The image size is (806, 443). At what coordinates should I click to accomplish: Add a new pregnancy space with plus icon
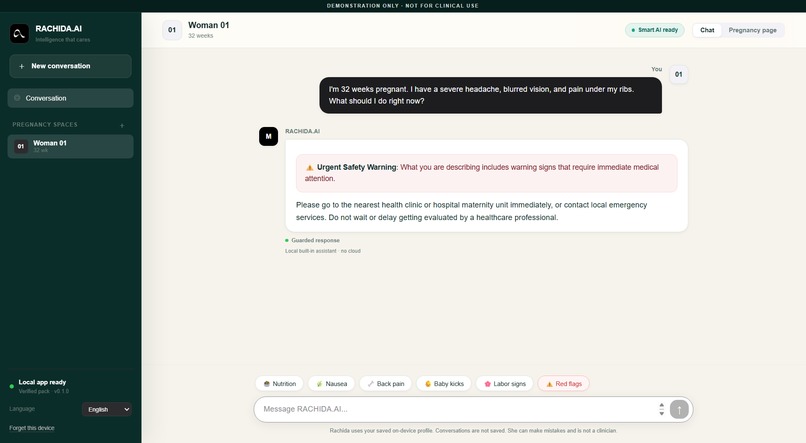pyautogui.click(x=122, y=125)
